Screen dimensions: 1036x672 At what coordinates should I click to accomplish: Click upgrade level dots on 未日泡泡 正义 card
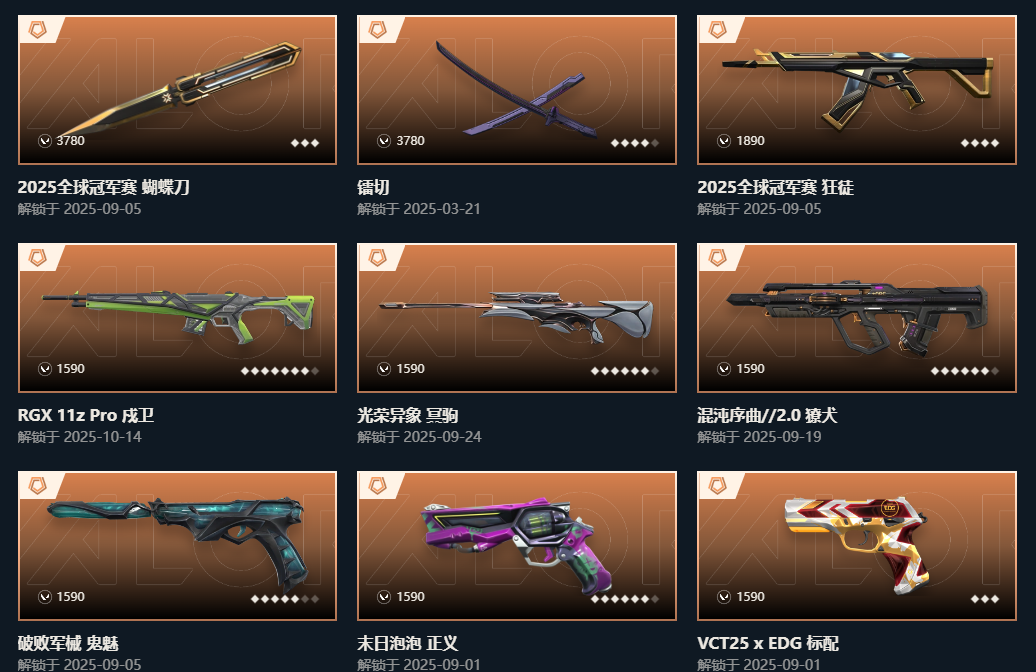tap(625, 599)
